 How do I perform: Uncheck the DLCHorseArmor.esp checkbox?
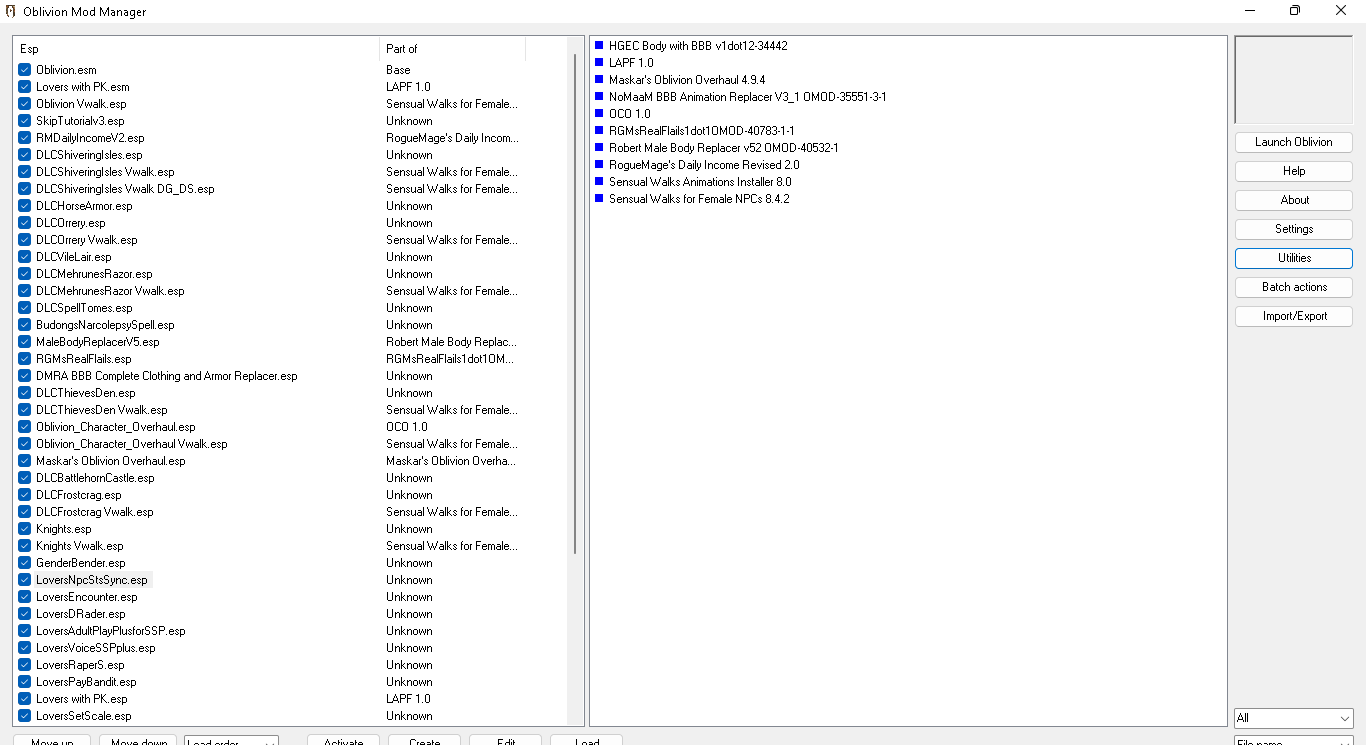click(25, 206)
